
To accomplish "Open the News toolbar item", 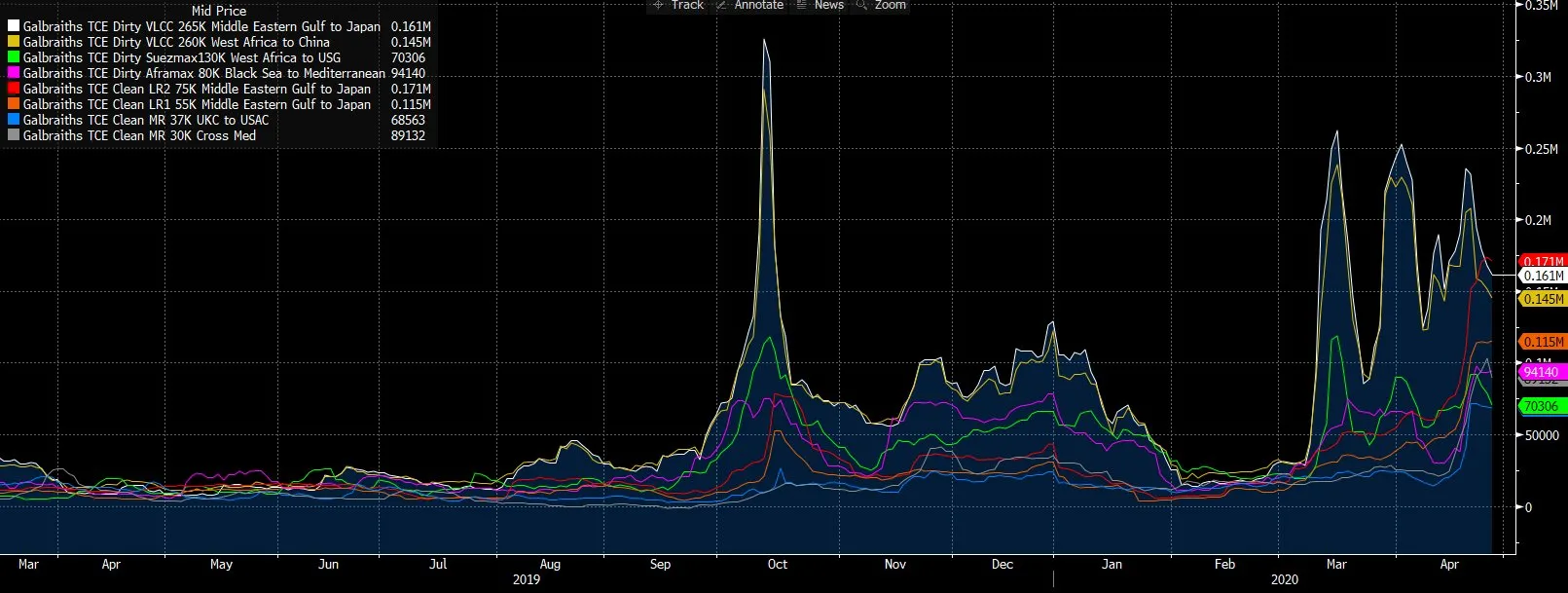I will (829, 5).
